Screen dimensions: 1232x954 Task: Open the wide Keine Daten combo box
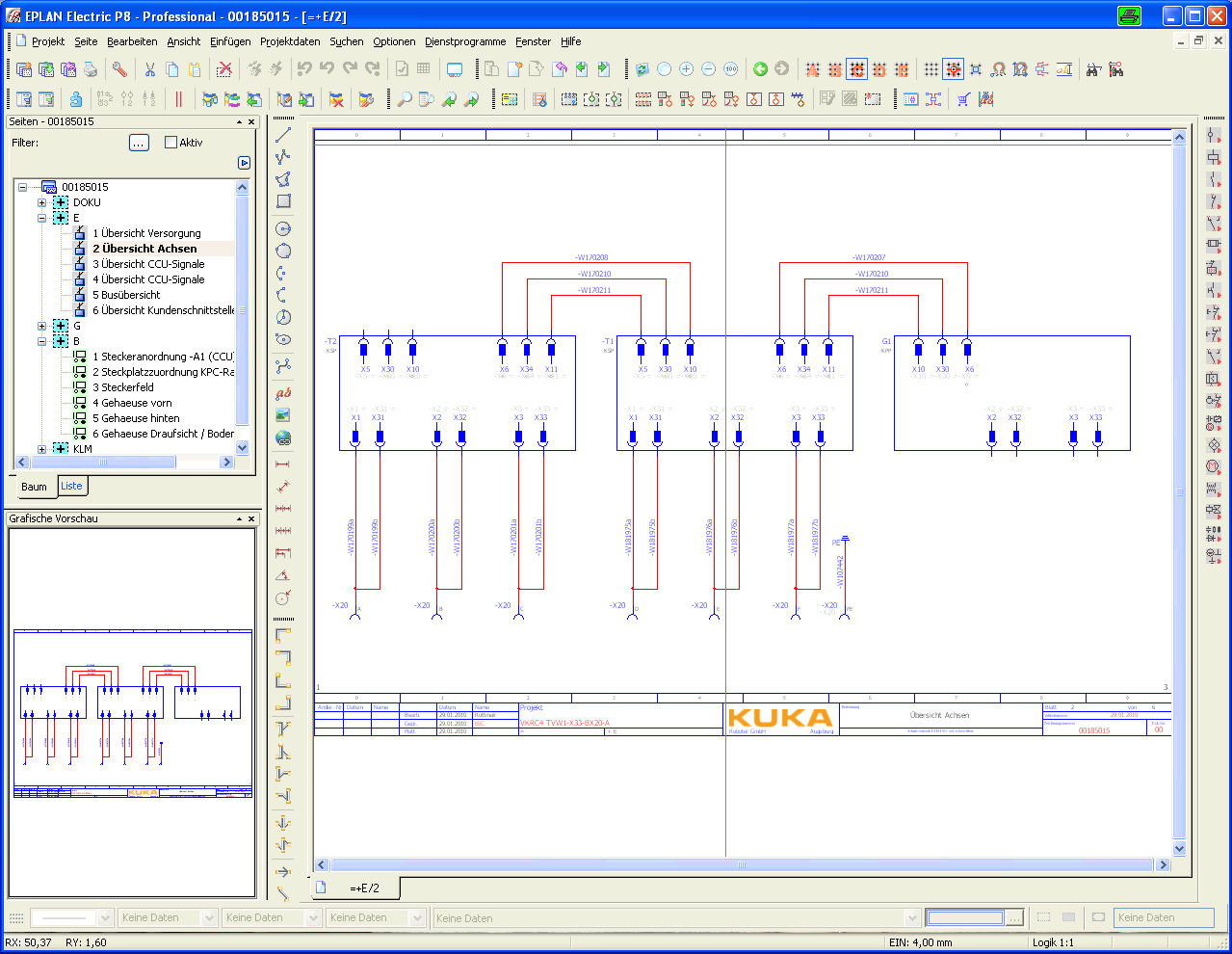tap(677, 918)
